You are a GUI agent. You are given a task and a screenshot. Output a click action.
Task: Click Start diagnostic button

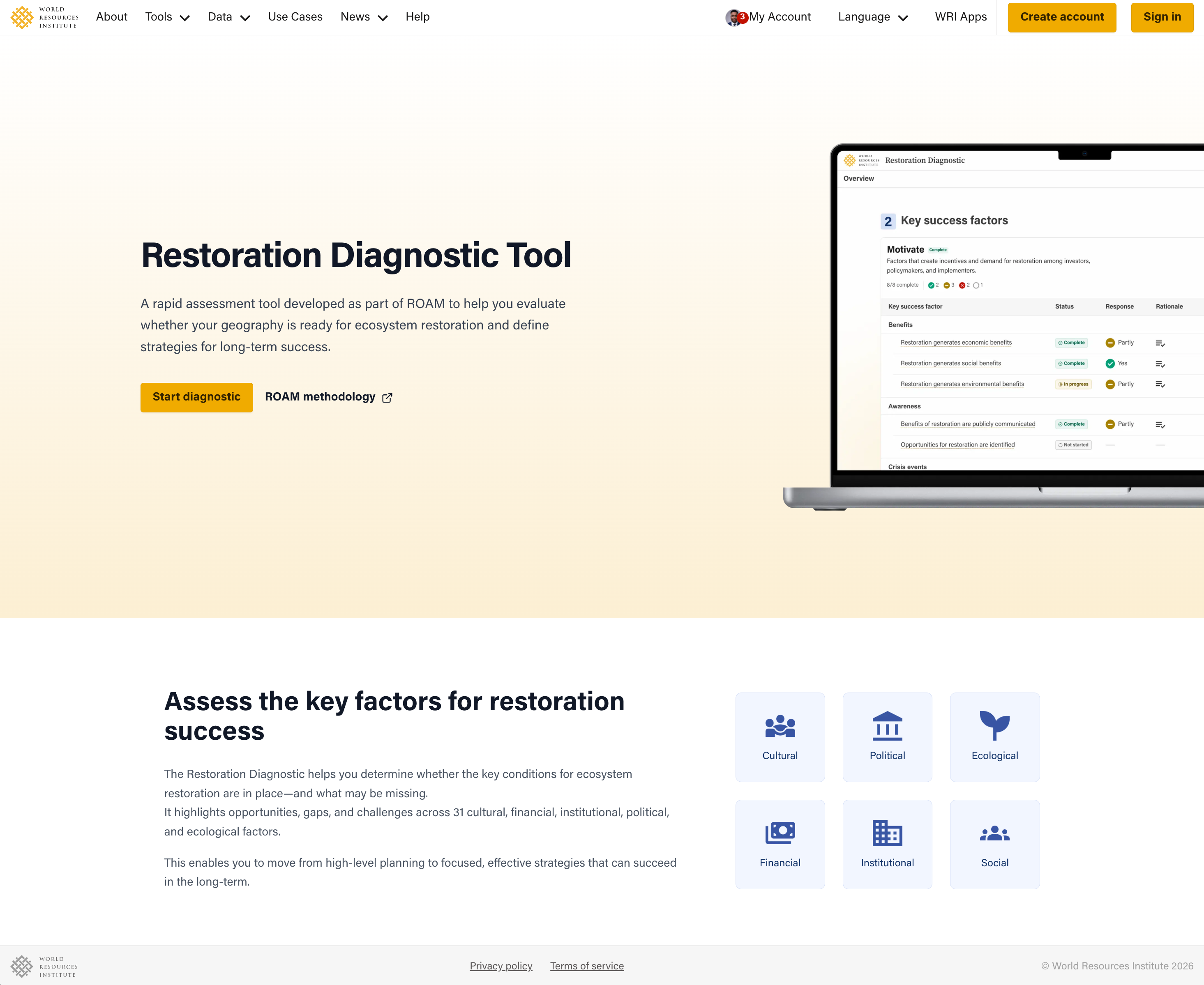pos(196,397)
